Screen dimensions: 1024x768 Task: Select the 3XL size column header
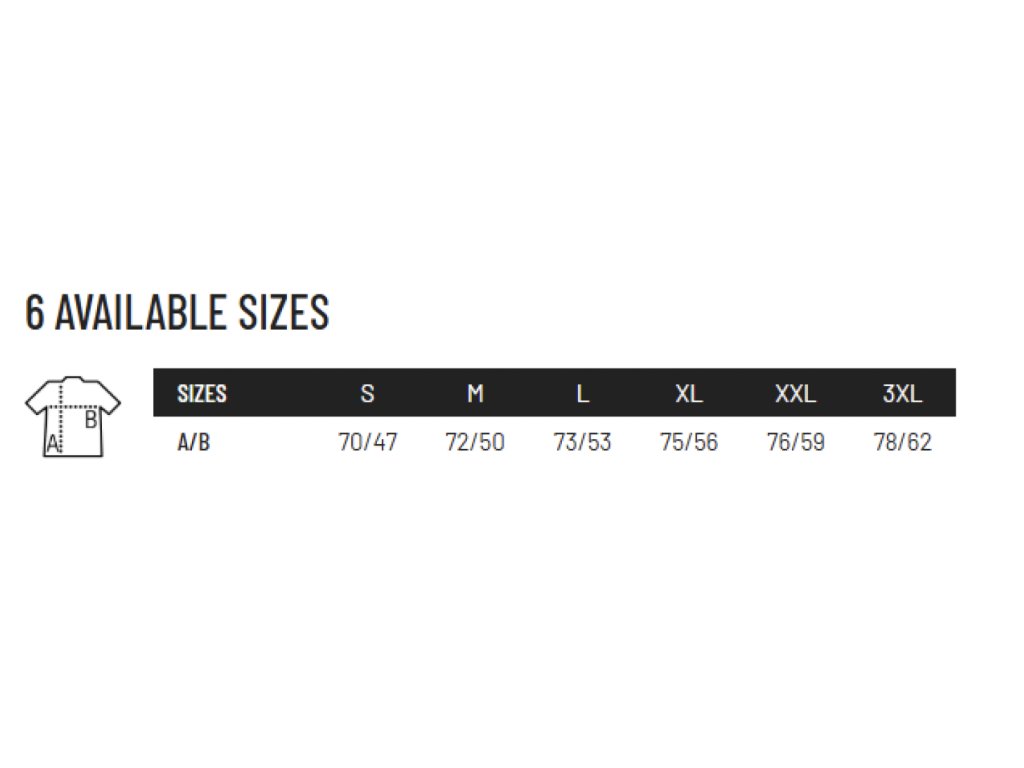point(902,394)
